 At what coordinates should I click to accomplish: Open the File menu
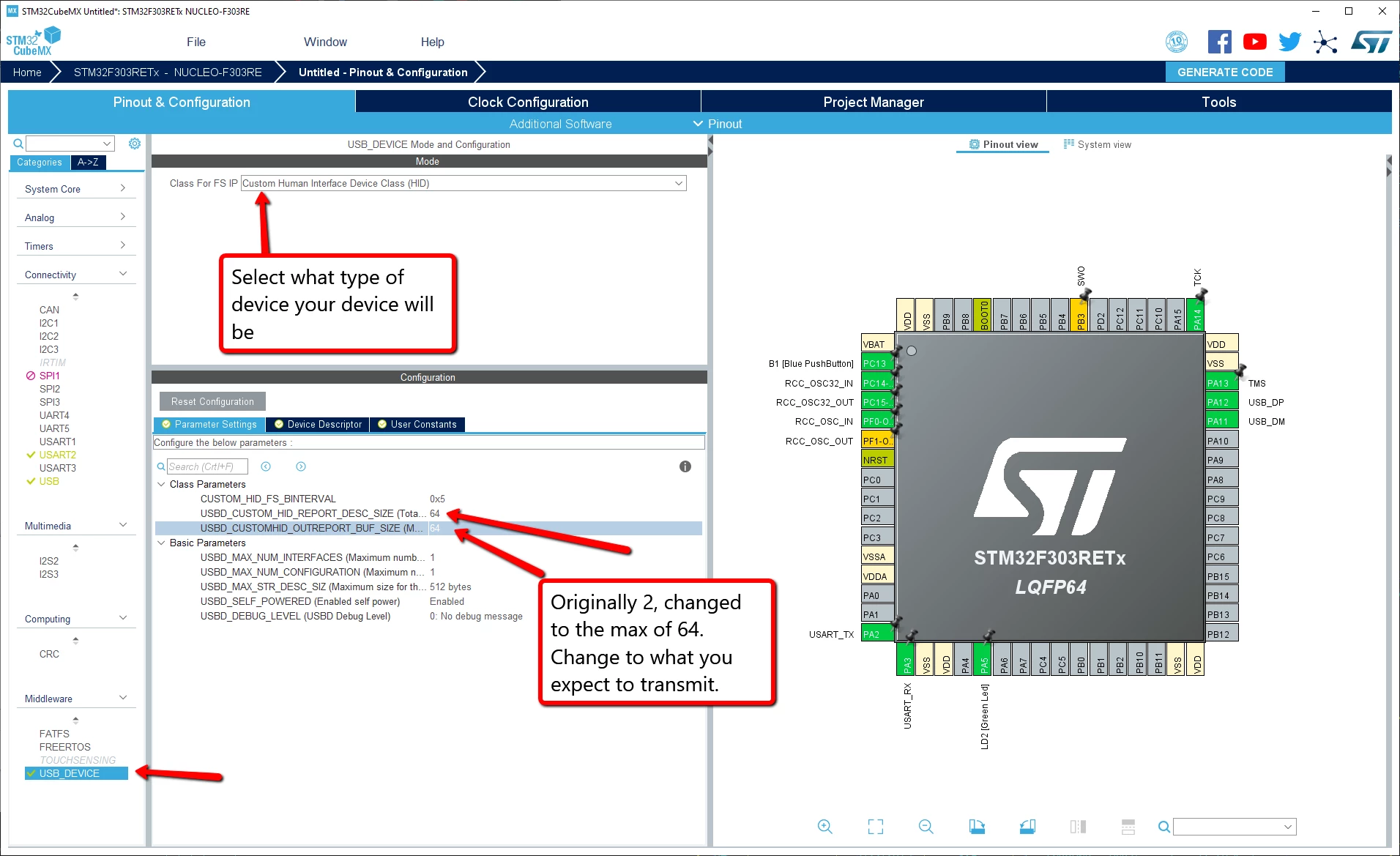pos(196,42)
